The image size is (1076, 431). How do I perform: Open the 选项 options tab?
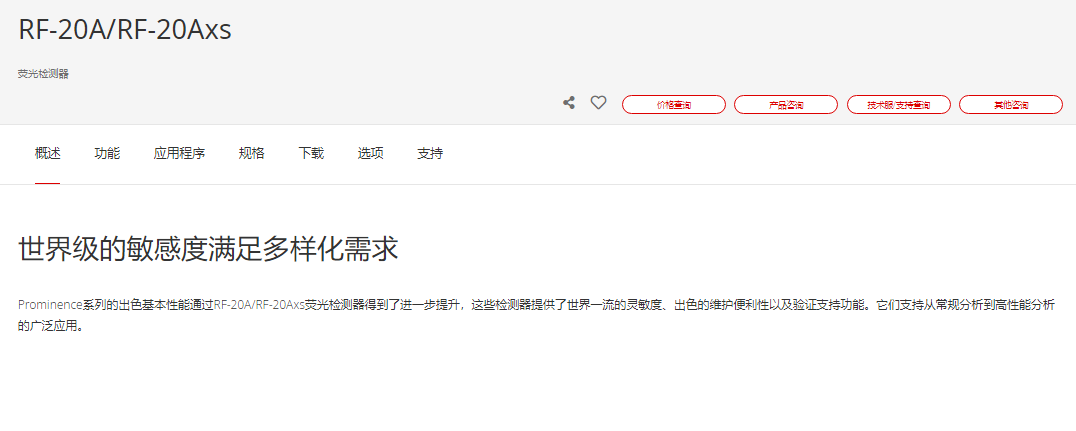(371, 154)
